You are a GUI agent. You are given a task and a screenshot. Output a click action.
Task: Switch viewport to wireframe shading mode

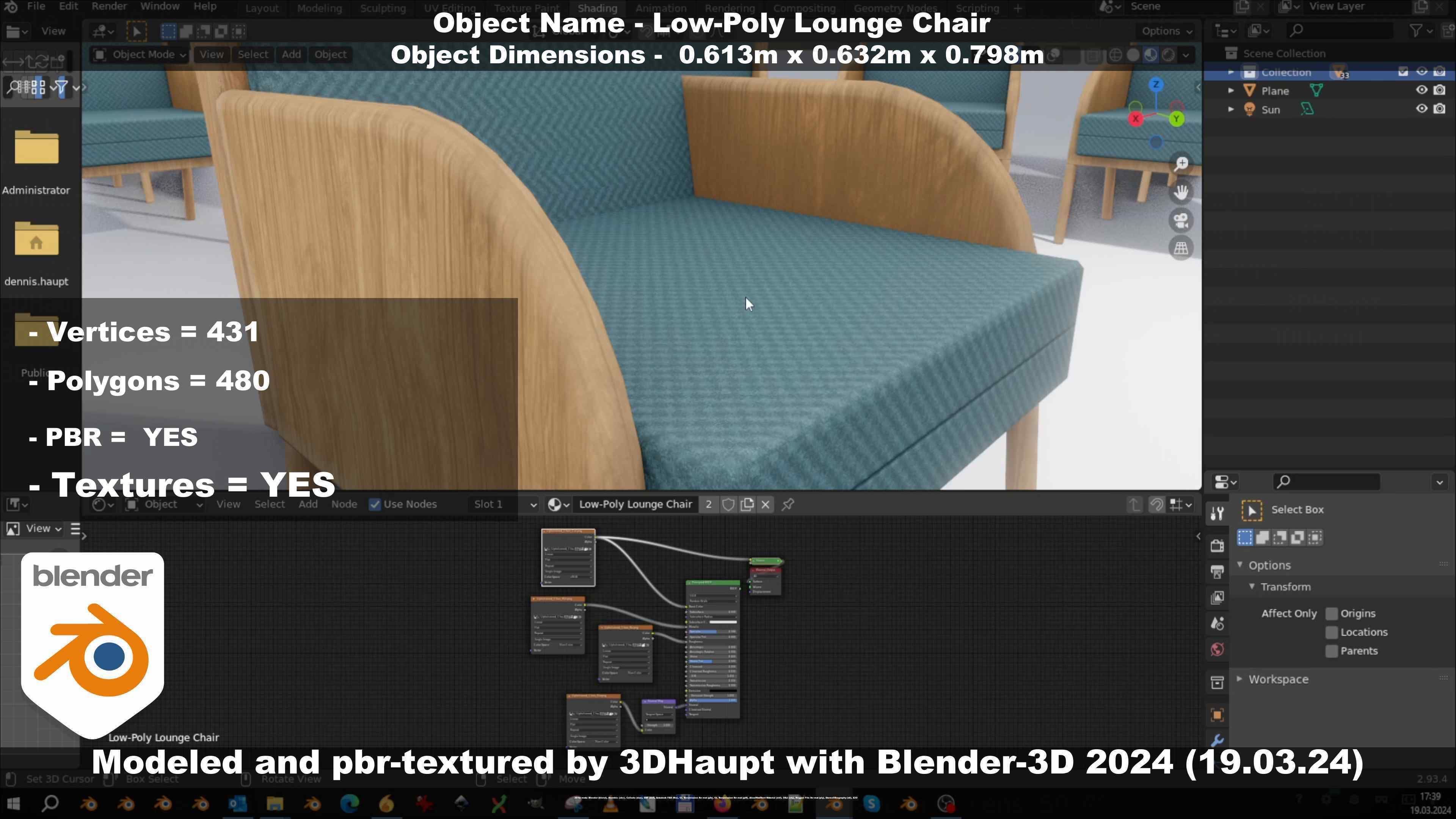coord(1115,55)
